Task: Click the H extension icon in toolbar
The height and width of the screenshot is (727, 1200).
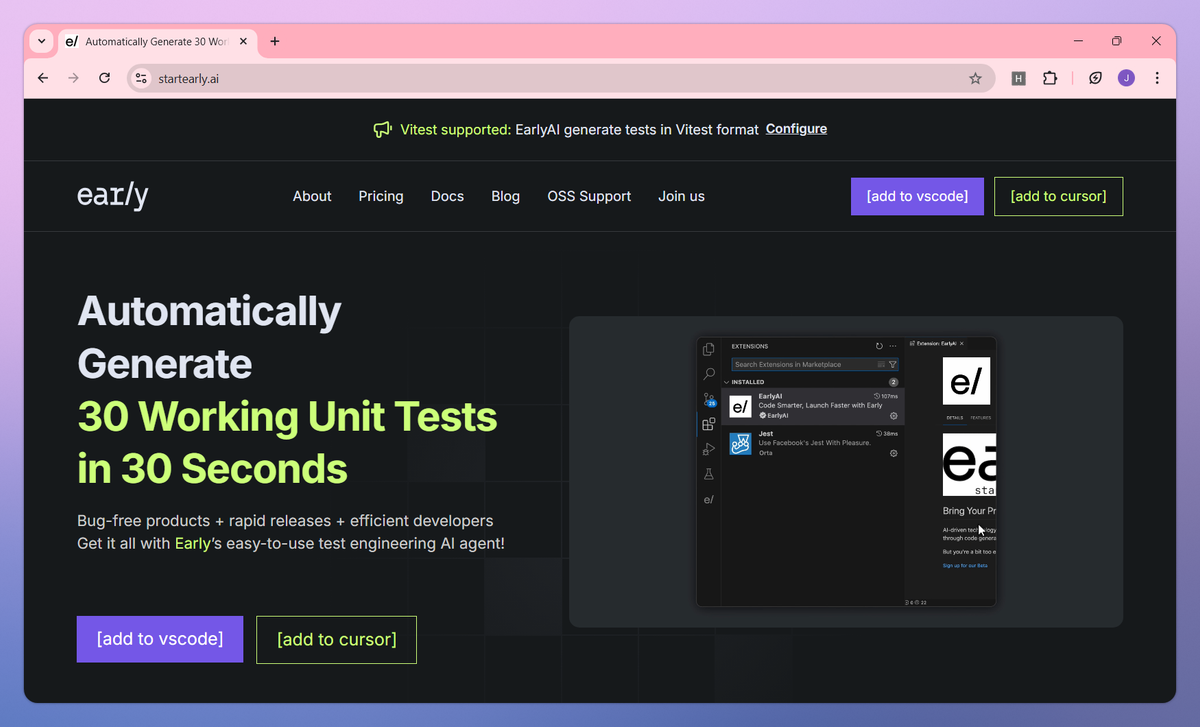Action: tap(1018, 78)
